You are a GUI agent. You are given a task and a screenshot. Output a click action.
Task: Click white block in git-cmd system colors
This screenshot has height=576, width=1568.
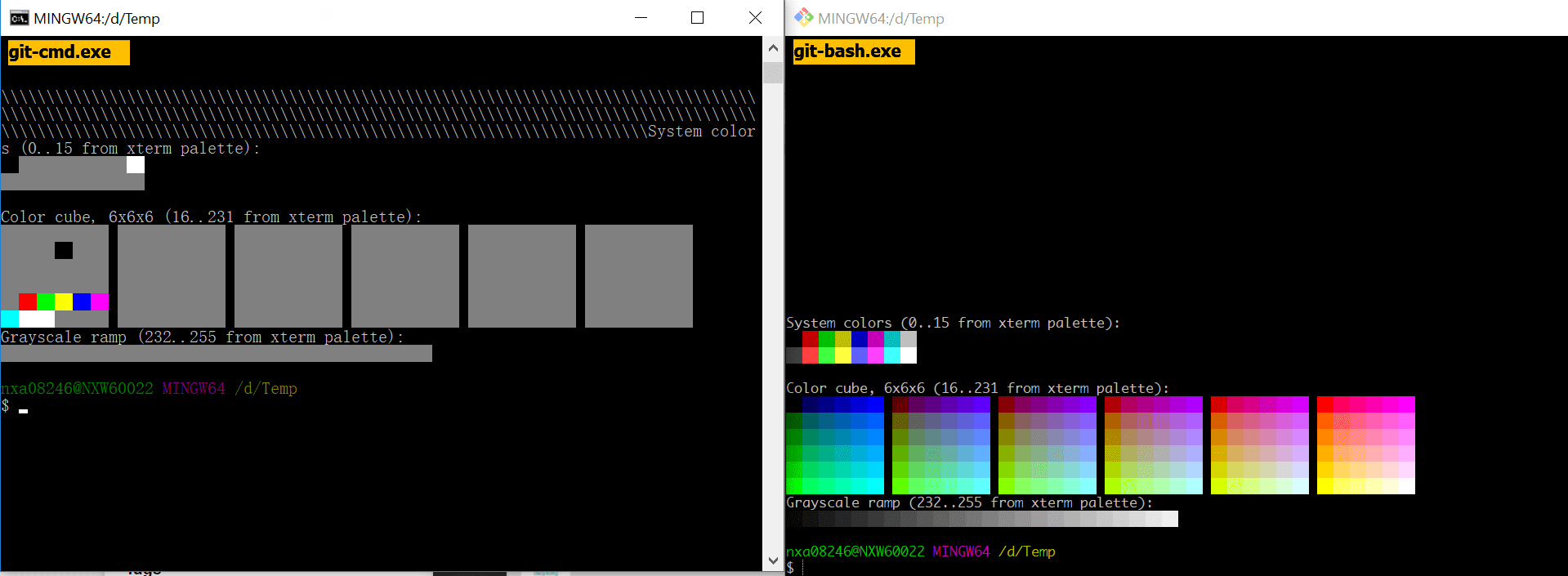click(x=136, y=164)
